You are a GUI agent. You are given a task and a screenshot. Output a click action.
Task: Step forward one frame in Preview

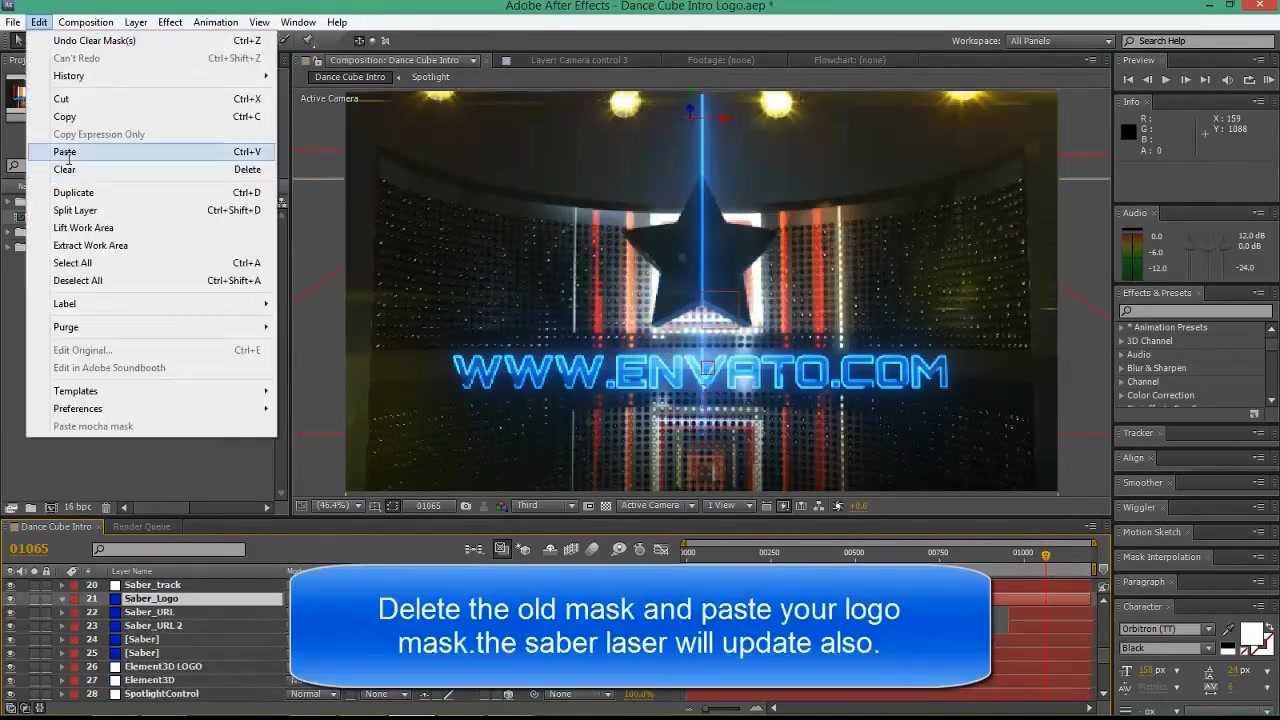1185,80
